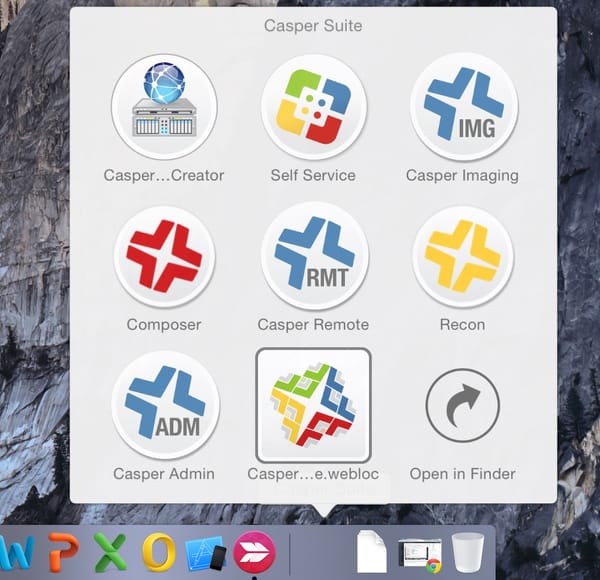Screen dimensions: 600x580
Task: Click the "Casper Remote" label
Action: pyautogui.click(x=313, y=325)
